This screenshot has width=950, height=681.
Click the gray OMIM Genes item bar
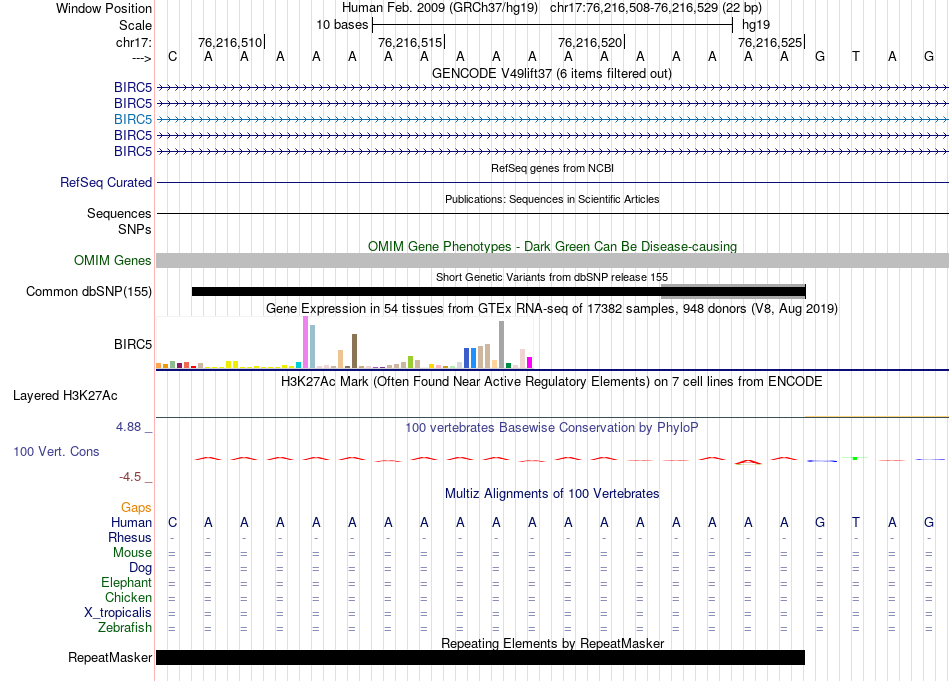click(553, 261)
